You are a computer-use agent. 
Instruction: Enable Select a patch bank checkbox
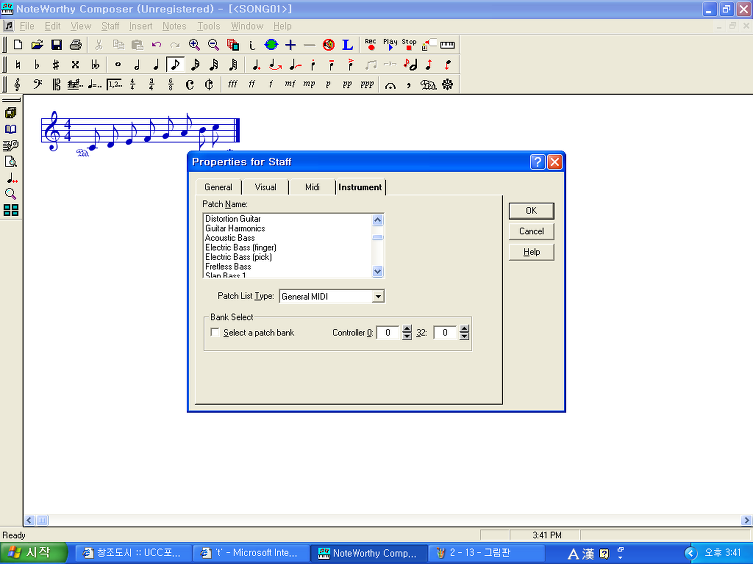click(215, 332)
